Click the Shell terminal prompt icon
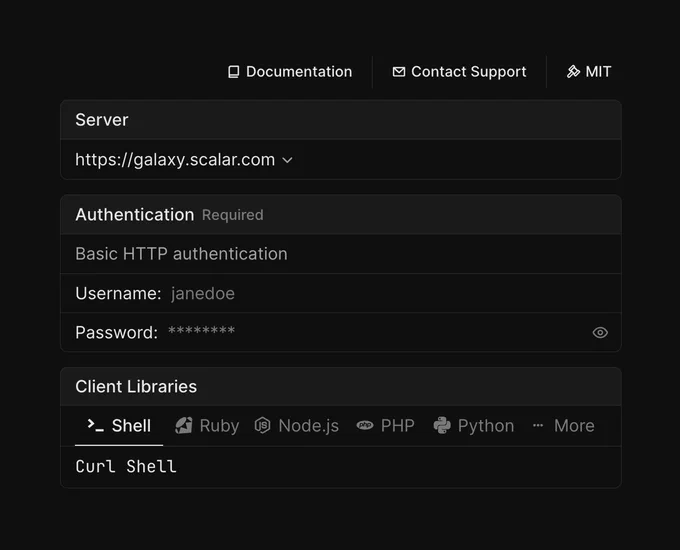 pos(95,425)
